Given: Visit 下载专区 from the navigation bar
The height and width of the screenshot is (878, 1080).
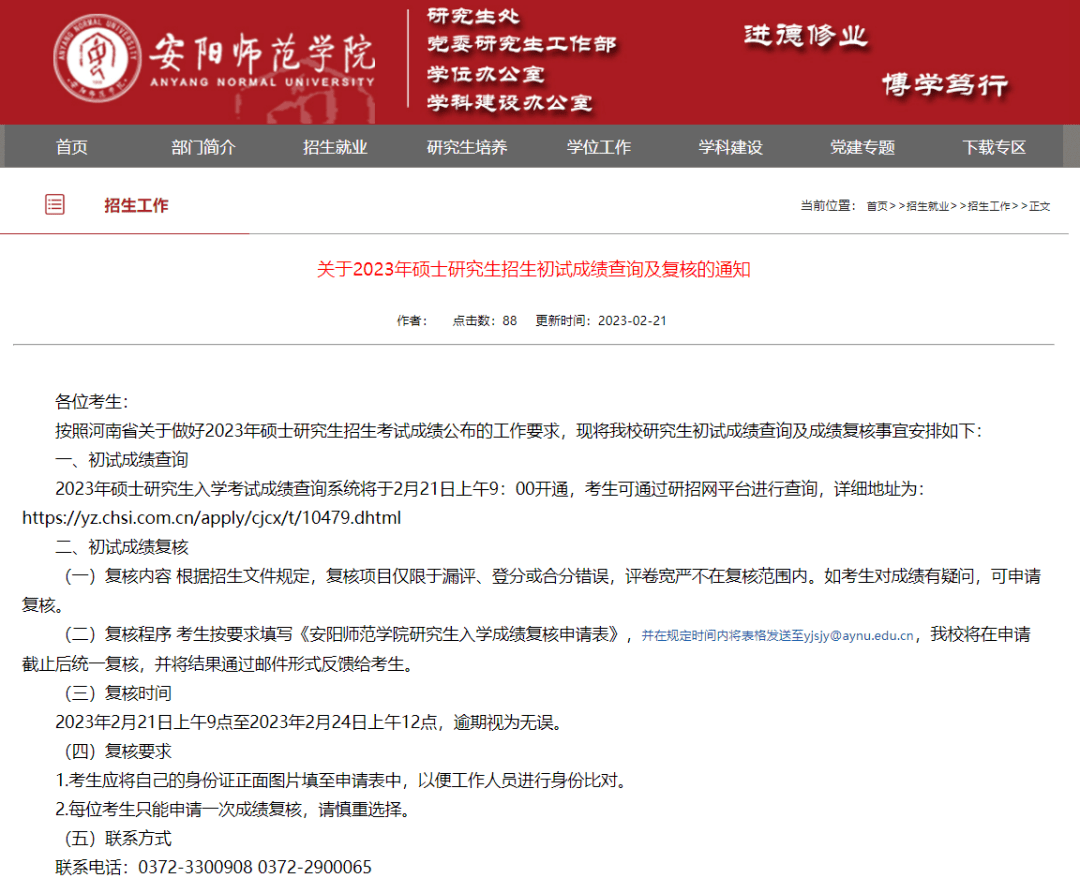Looking at the screenshot, I should (994, 147).
